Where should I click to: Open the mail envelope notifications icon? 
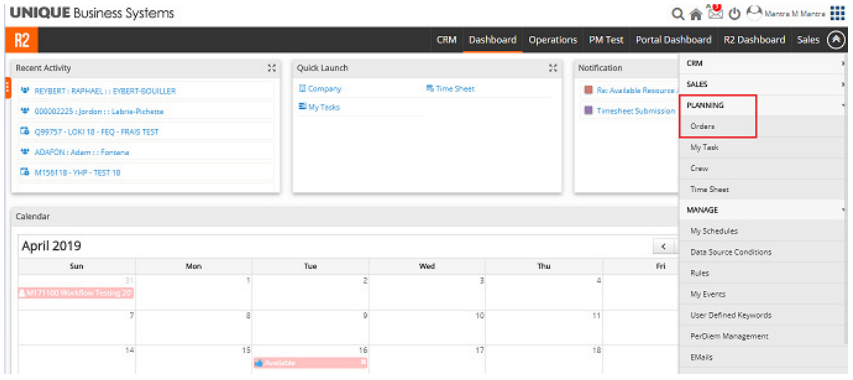(x=715, y=12)
